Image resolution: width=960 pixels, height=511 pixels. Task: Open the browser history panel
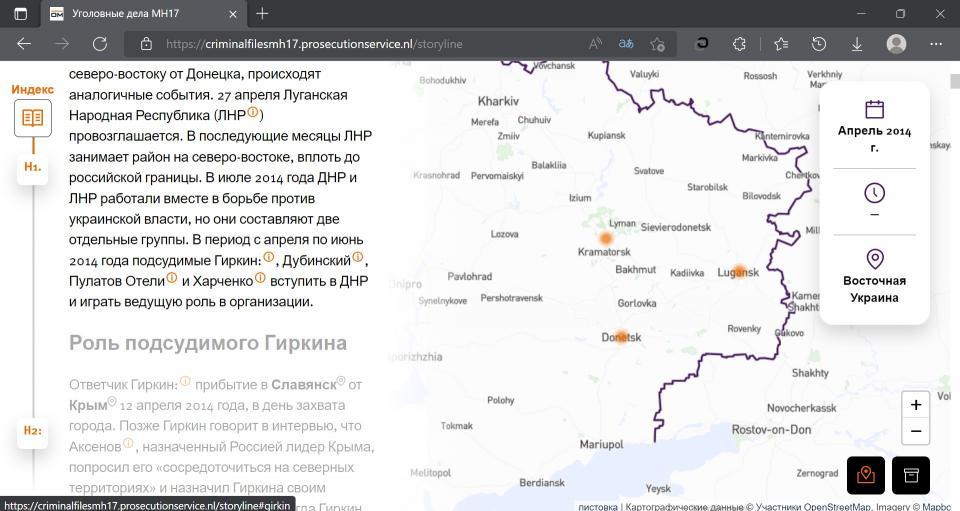(819, 44)
